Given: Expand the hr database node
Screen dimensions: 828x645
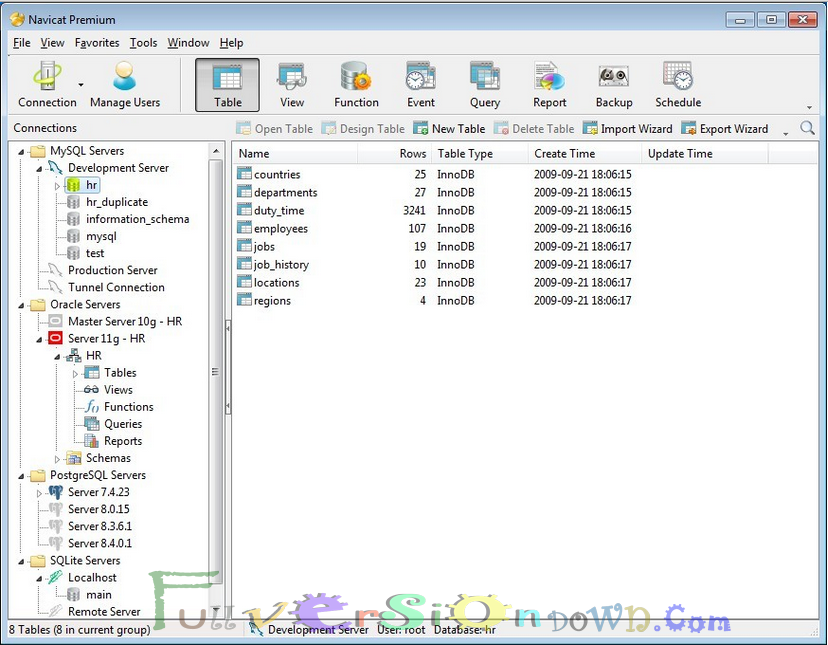Looking at the screenshot, I should (57, 186).
